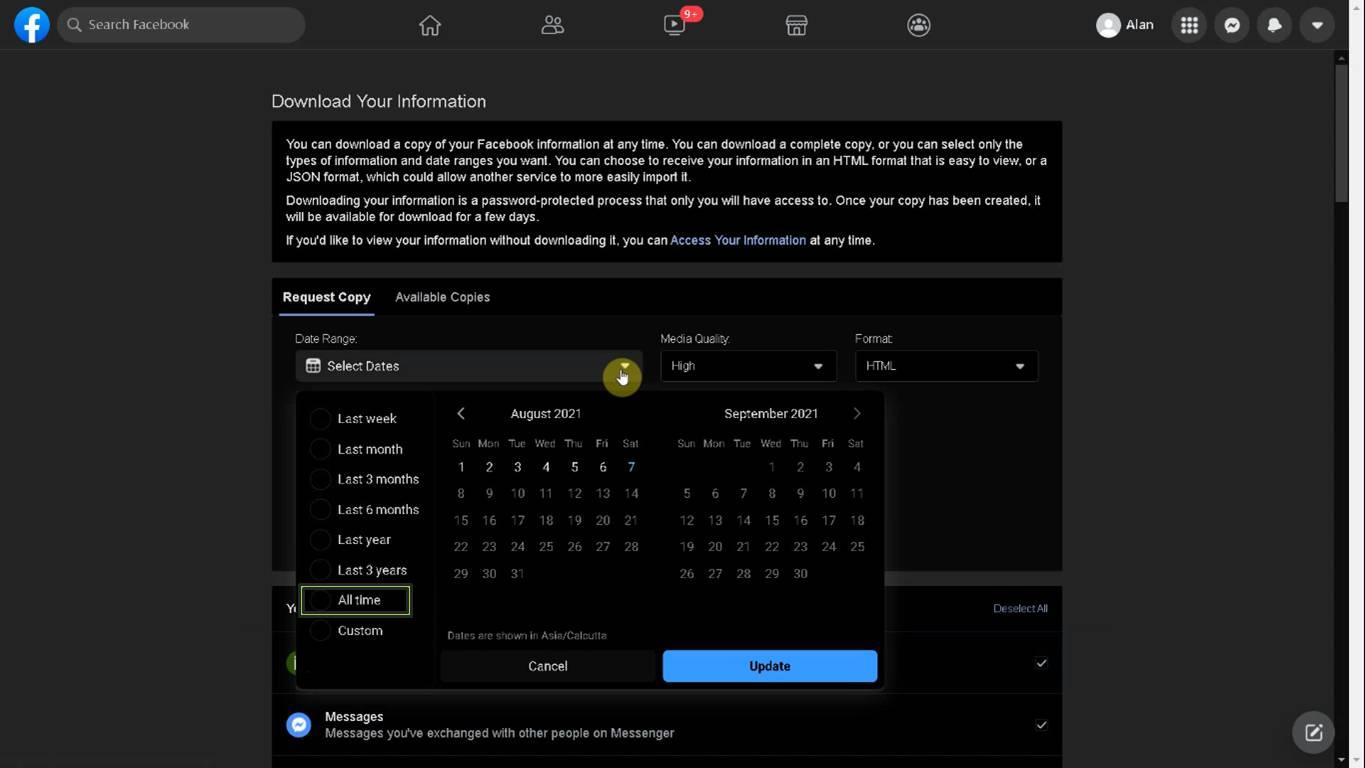The width and height of the screenshot is (1365, 768).
Task: Open the Facebook home logo
Action: (32, 25)
